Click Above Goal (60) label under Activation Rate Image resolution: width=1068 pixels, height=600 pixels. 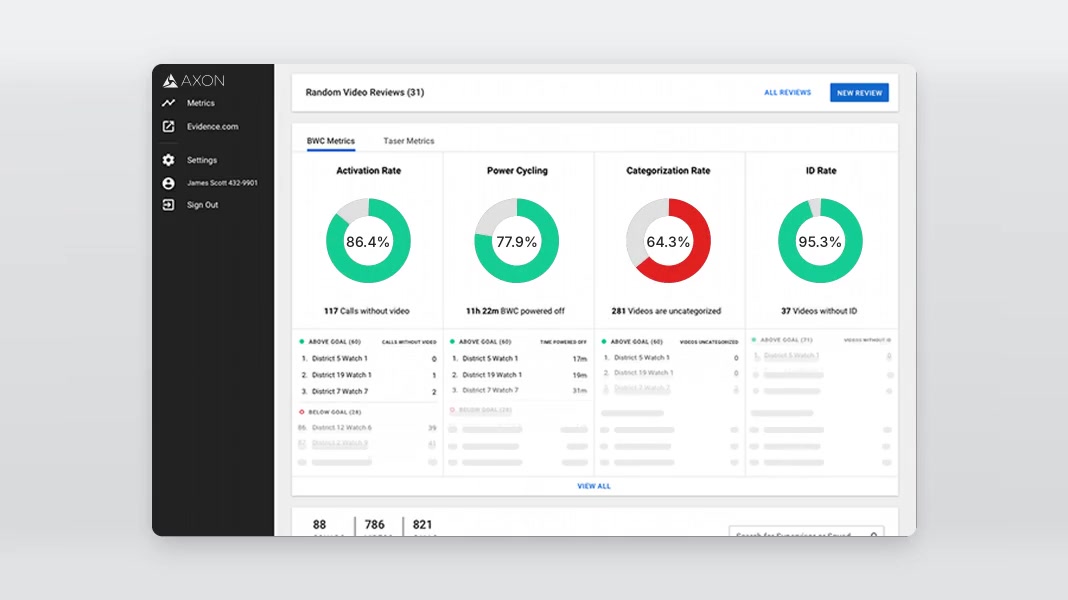pos(334,342)
